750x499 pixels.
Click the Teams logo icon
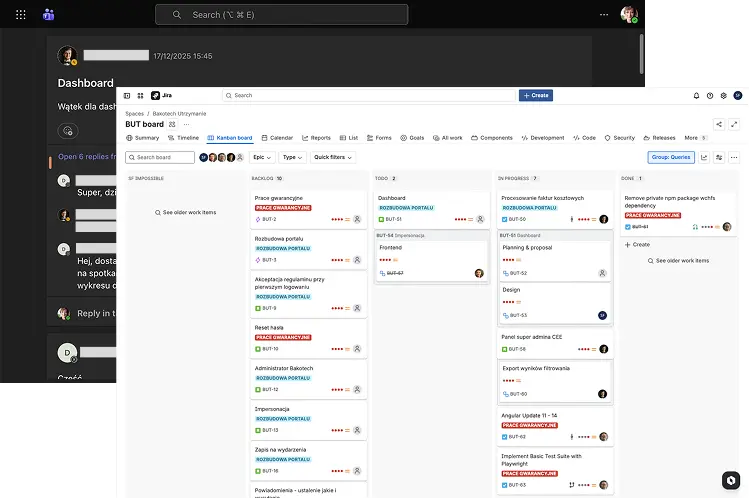tap(48, 15)
